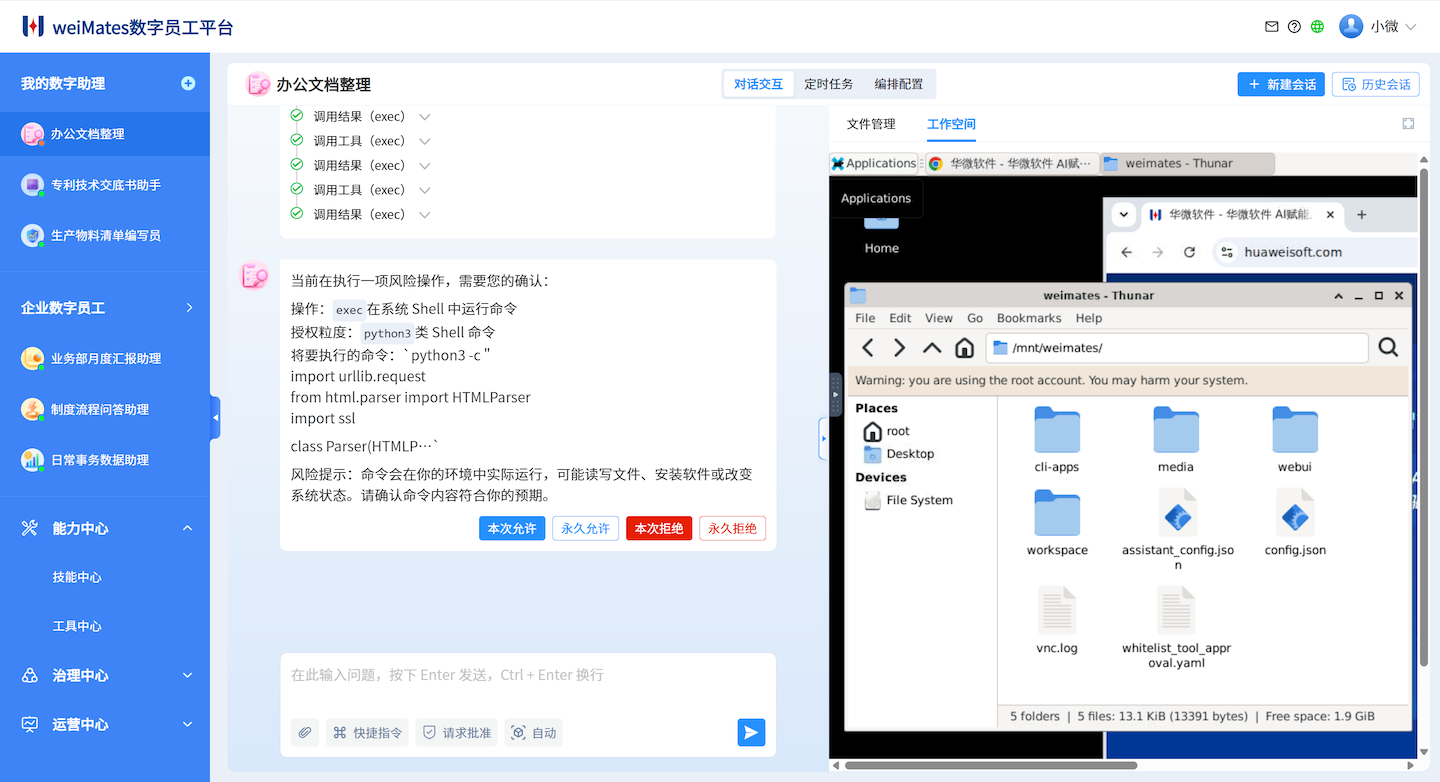This screenshot has height=782, width=1440.
Task: Click the chat message input field
Action: coord(528,676)
